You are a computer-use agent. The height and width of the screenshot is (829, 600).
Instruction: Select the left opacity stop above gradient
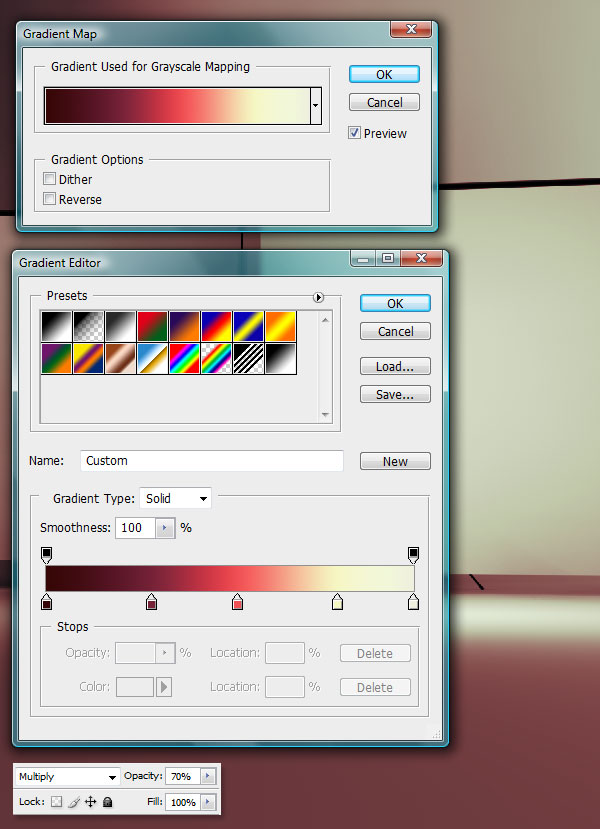click(x=47, y=555)
